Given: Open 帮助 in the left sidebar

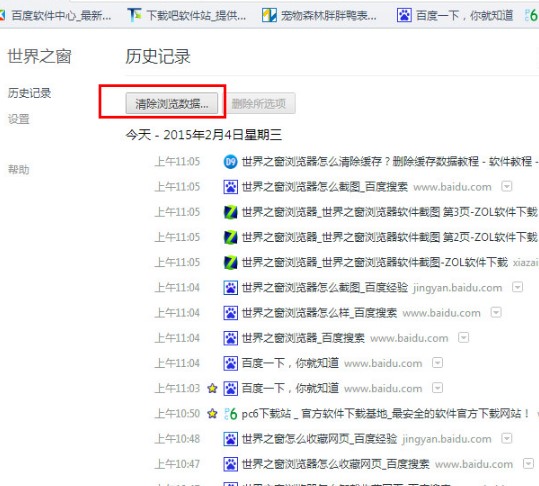Looking at the screenshot, I should tap(19, 169).
